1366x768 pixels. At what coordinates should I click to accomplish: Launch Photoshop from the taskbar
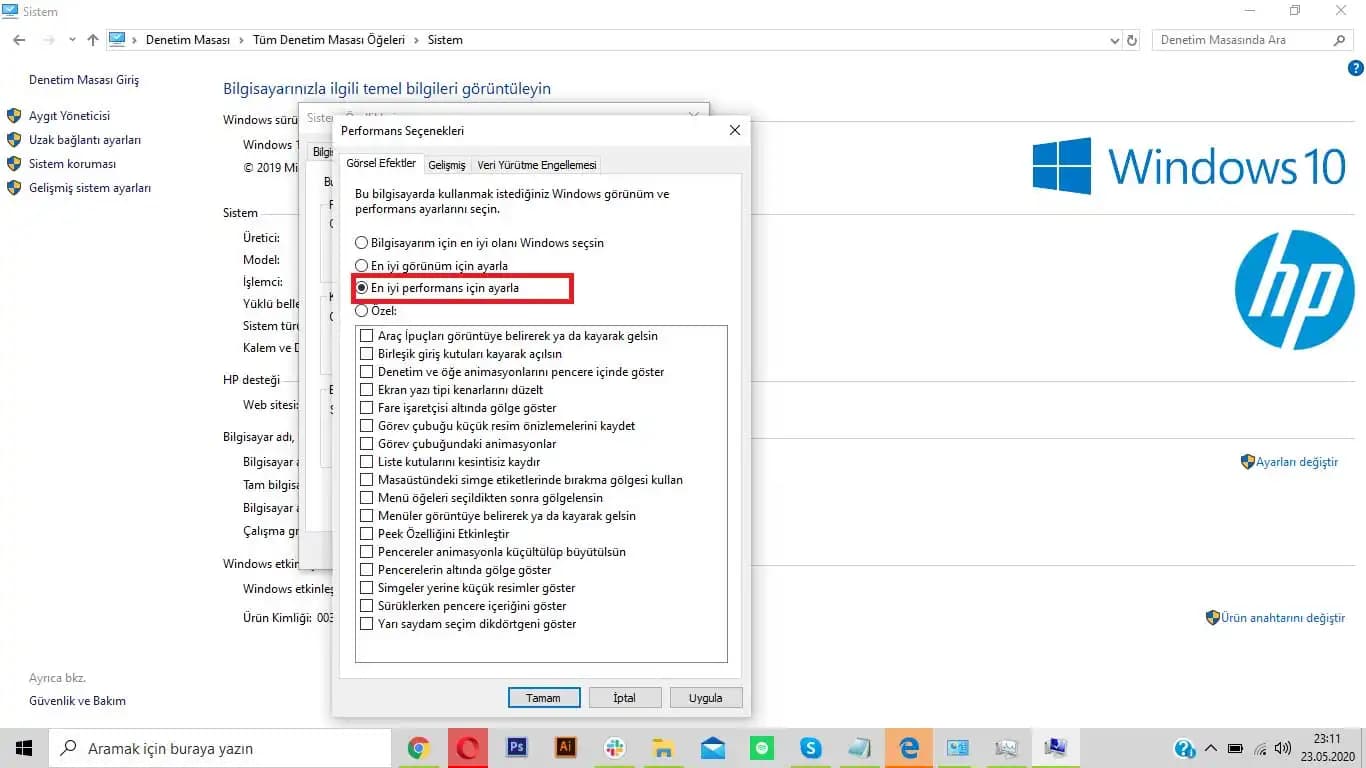click(517, 748)
